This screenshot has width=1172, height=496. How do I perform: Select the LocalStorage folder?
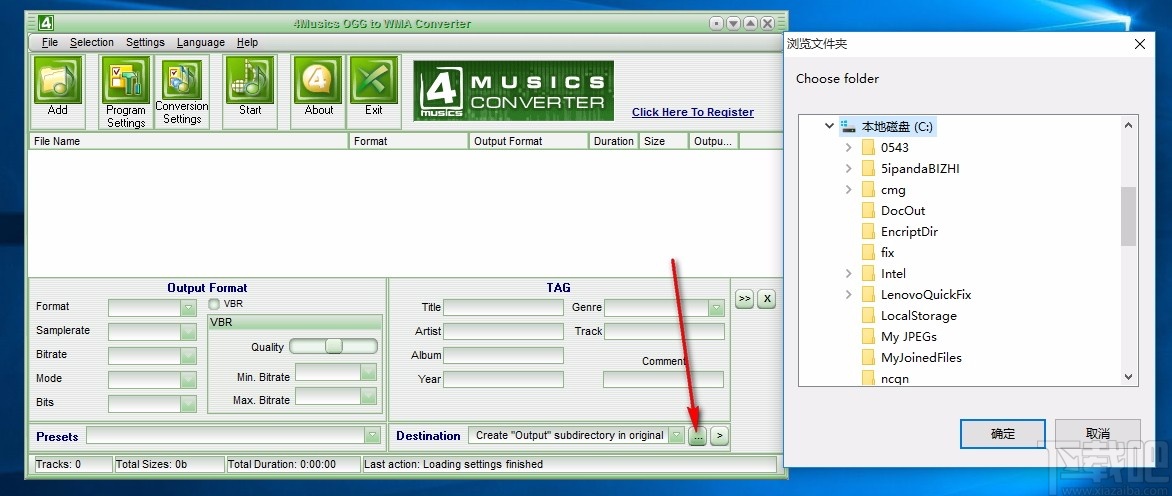click(x=919, y=315)
